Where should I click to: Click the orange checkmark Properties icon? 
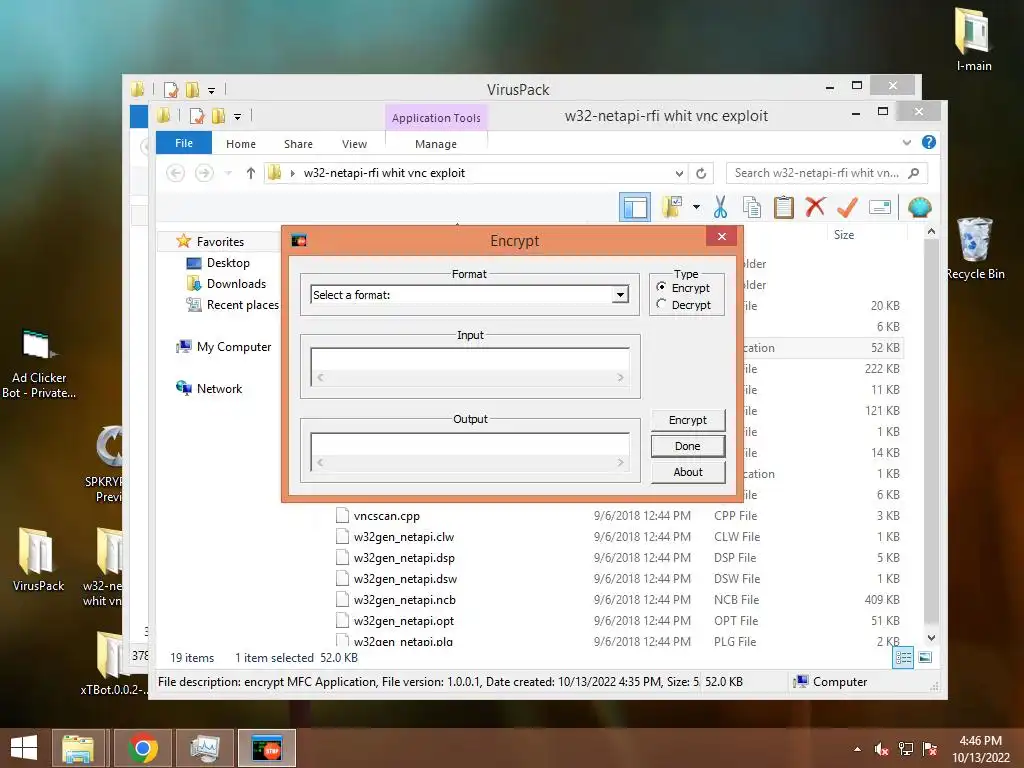847,207
